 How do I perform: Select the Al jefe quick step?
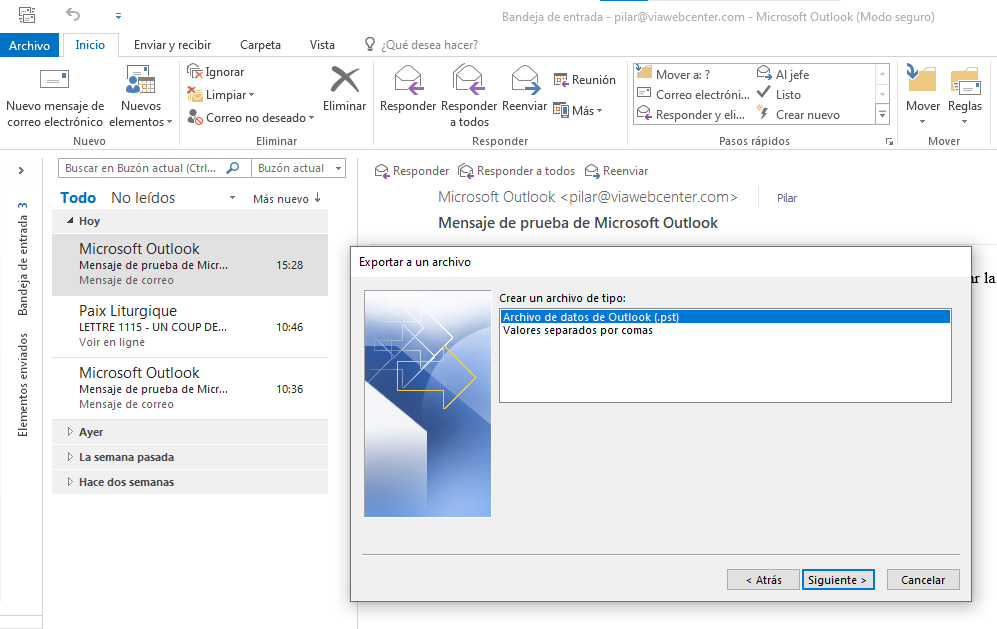(x=783, y=74)
